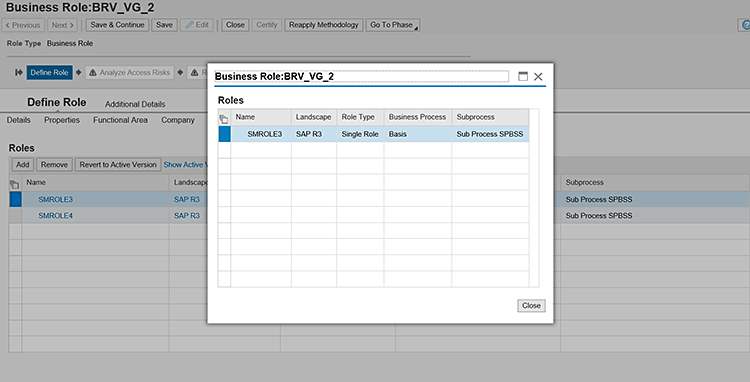Click the first stage arrow before Define Role
This screenshot has width=750, height=382.
tap(19, 73)
